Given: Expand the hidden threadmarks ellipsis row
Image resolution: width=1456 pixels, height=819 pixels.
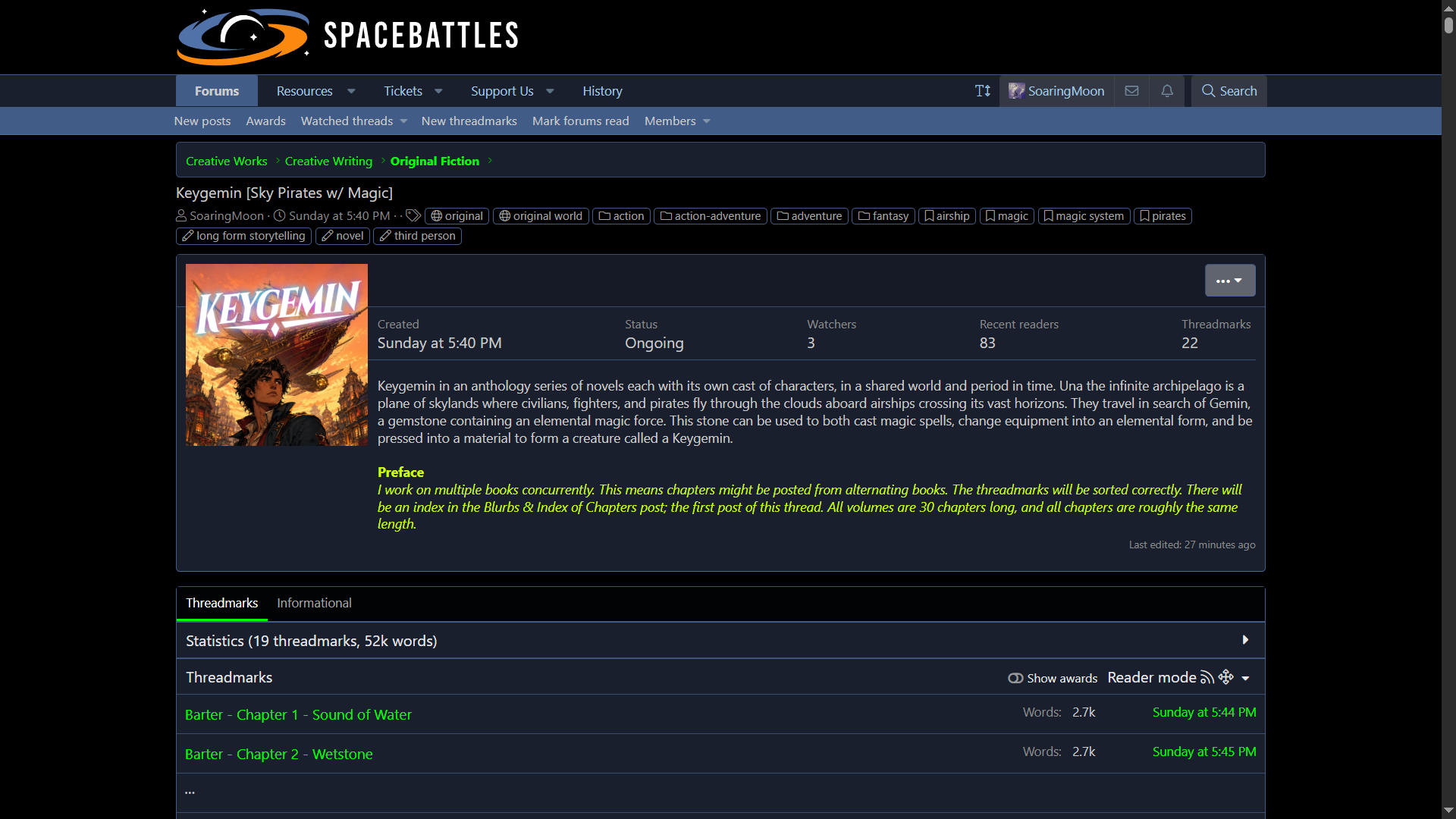Looking at the screenshot, I should pos(720,792).
